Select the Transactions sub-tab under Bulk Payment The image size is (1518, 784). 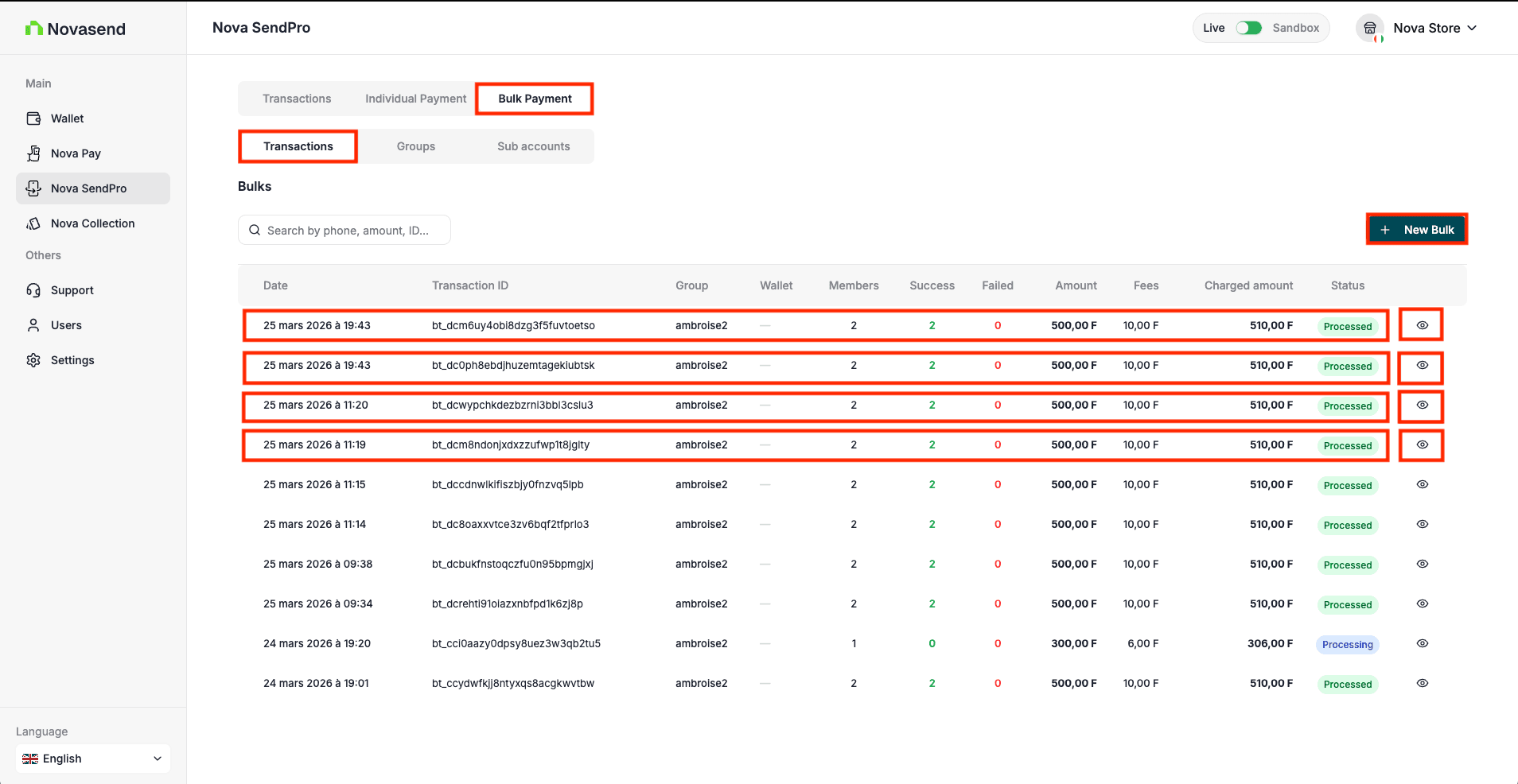(x=298, y=146)
